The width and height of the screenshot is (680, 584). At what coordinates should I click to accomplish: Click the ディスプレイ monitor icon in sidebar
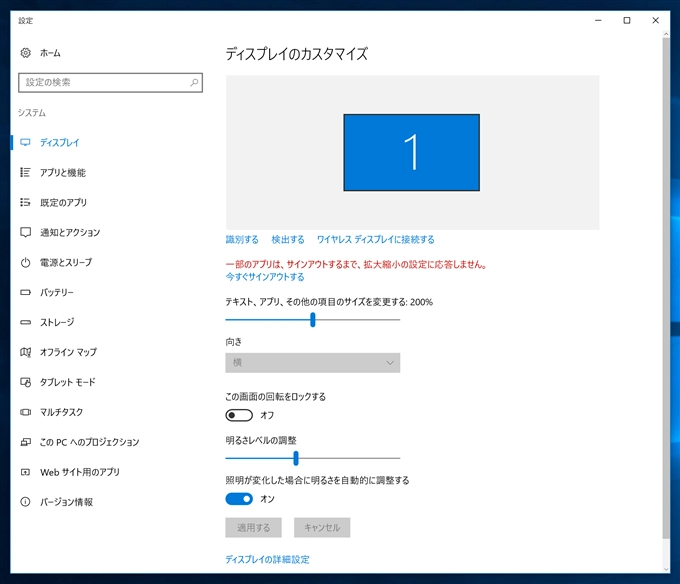(26, 142)
